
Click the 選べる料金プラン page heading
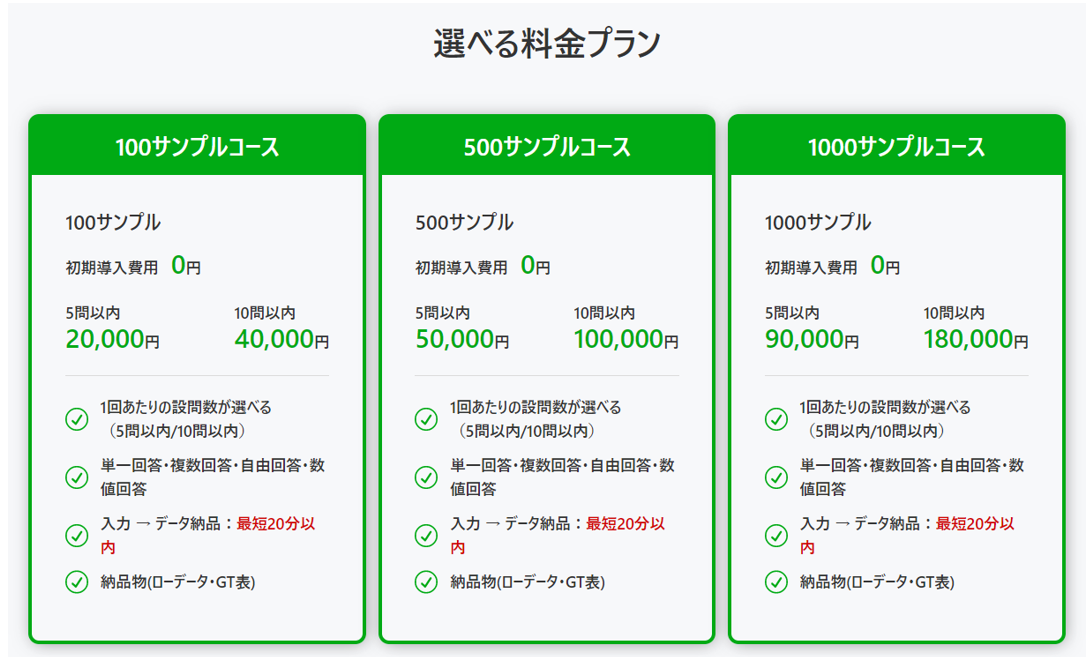click(547, 44)
